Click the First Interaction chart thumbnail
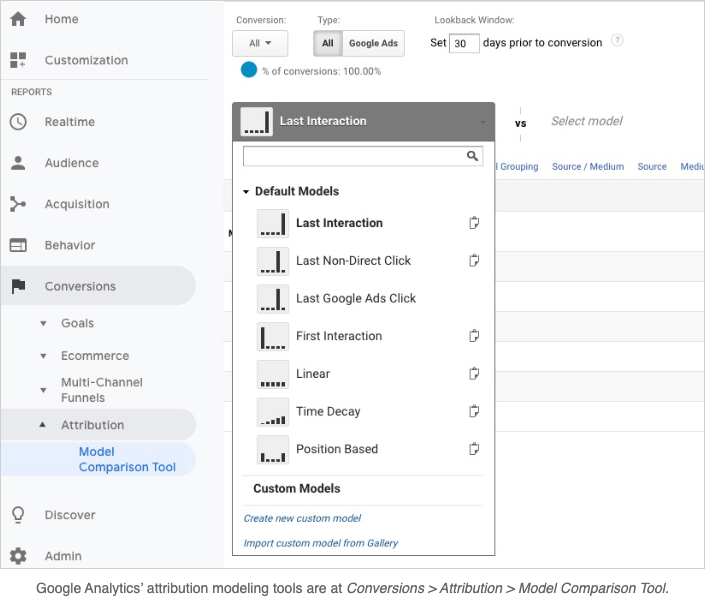This screenshot has height=607, width=706. coord(273,336)
